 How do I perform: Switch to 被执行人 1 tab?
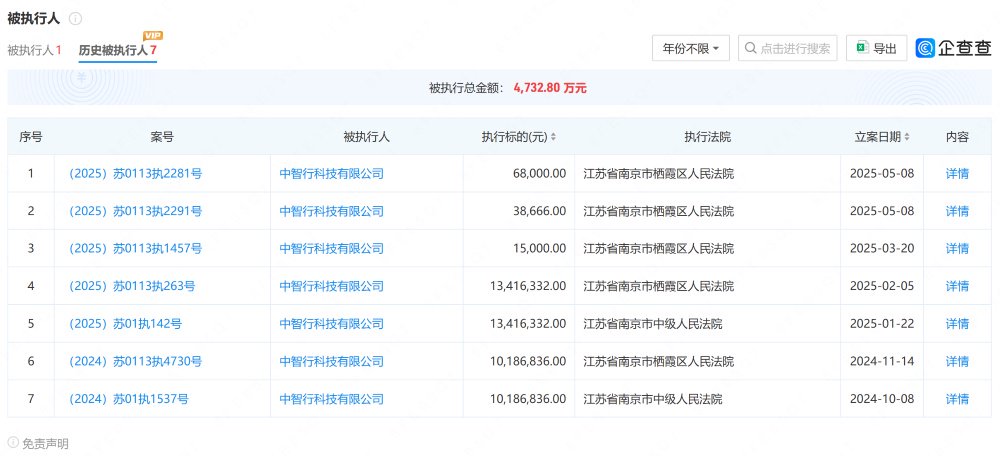point(34,50)
